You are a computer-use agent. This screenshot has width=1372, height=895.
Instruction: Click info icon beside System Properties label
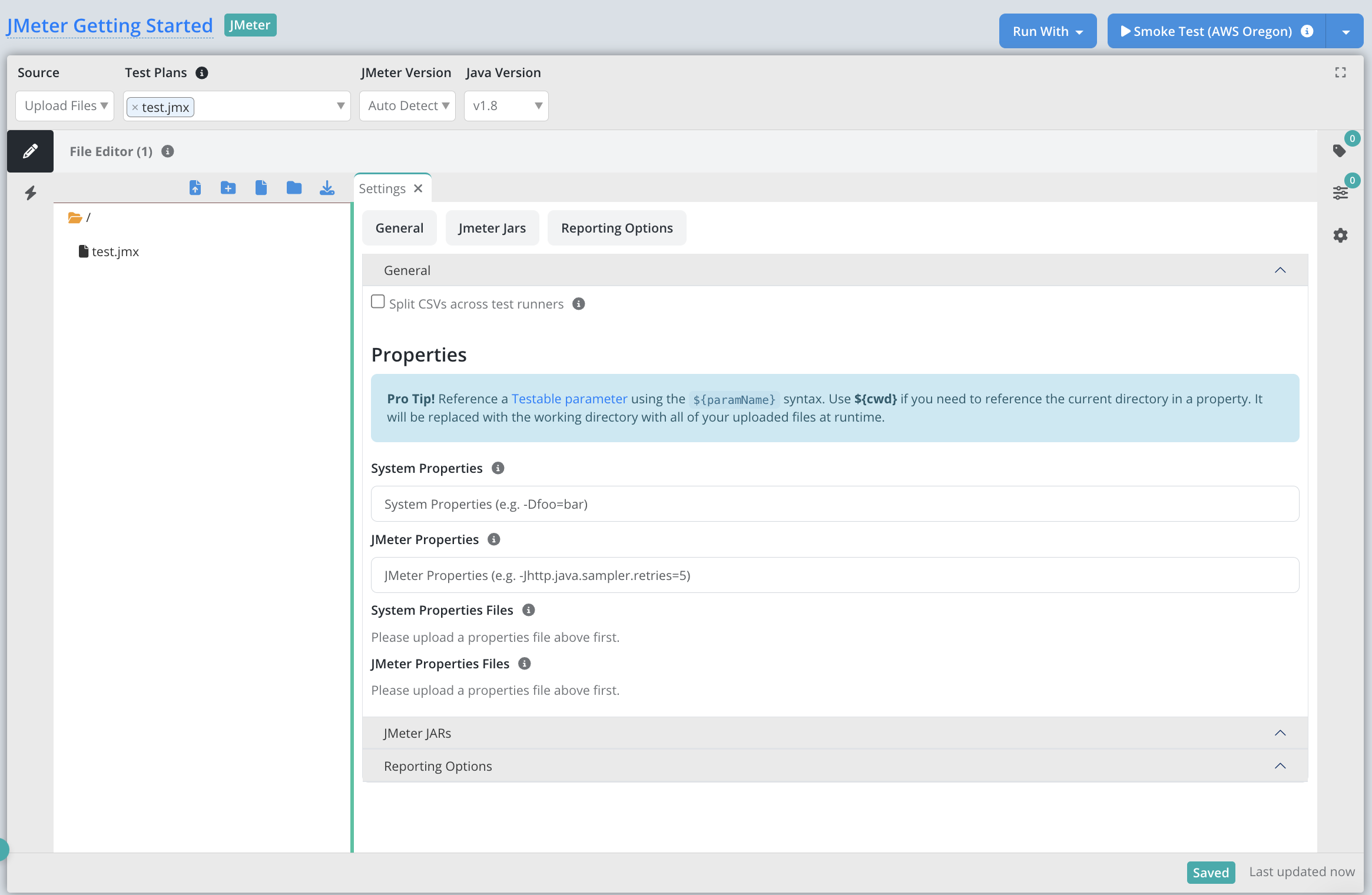pos(498,468)
